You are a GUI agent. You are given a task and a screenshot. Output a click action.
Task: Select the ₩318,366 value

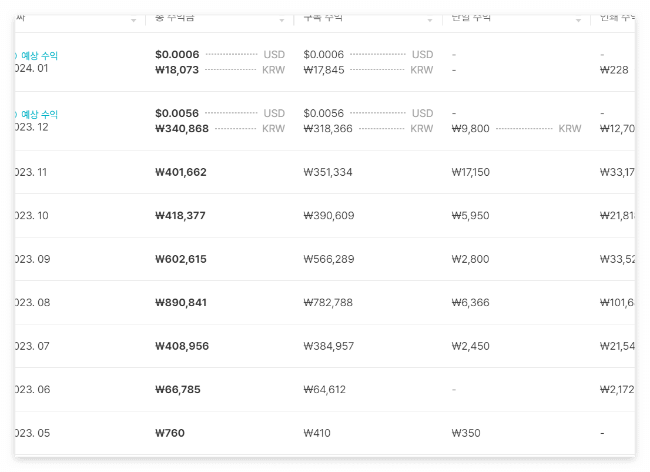328,128
